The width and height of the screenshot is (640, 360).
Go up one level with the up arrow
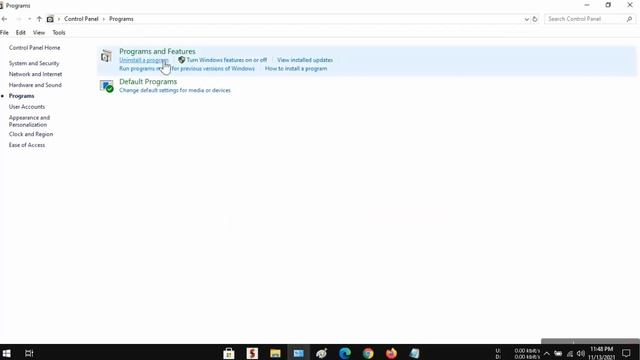[x=39, y=19]
